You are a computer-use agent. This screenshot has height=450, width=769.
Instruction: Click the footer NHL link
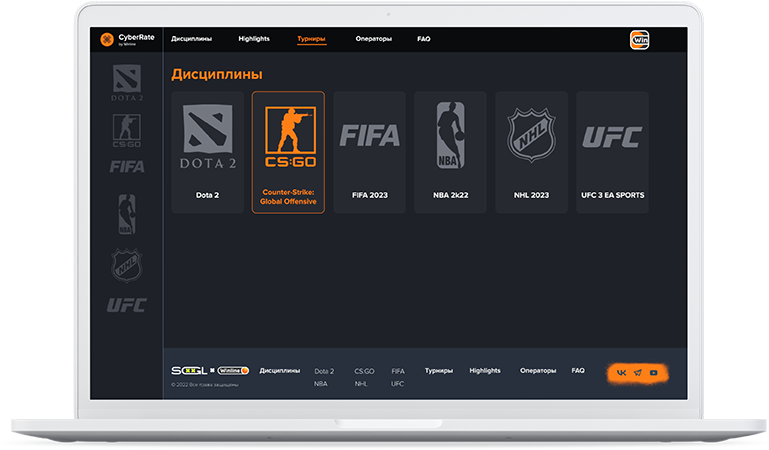(361, 384)
